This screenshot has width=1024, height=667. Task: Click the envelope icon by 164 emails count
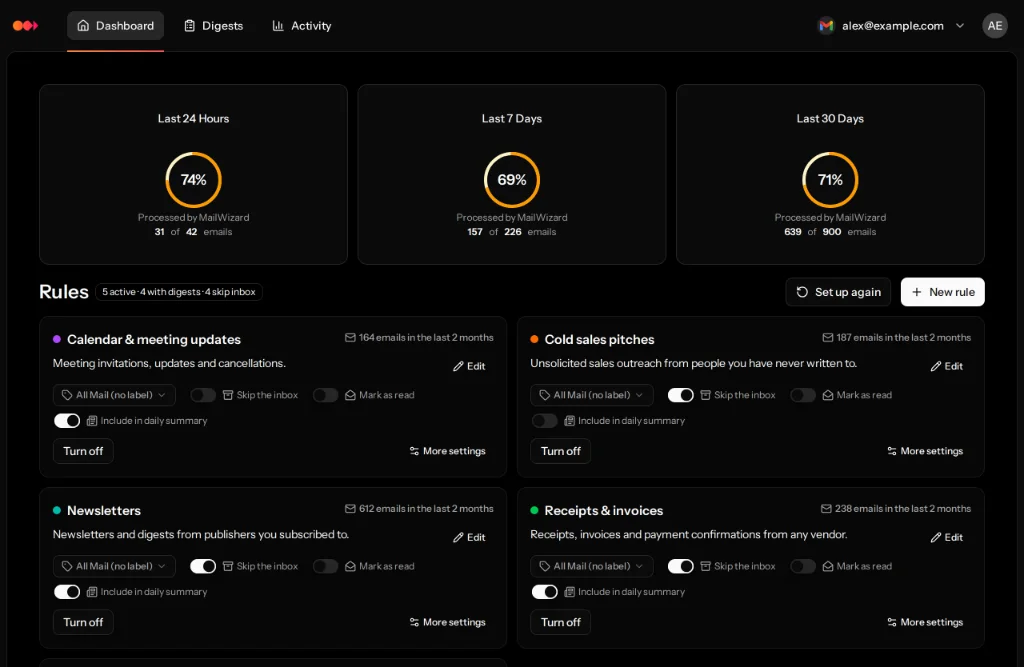tap(350, 338)
